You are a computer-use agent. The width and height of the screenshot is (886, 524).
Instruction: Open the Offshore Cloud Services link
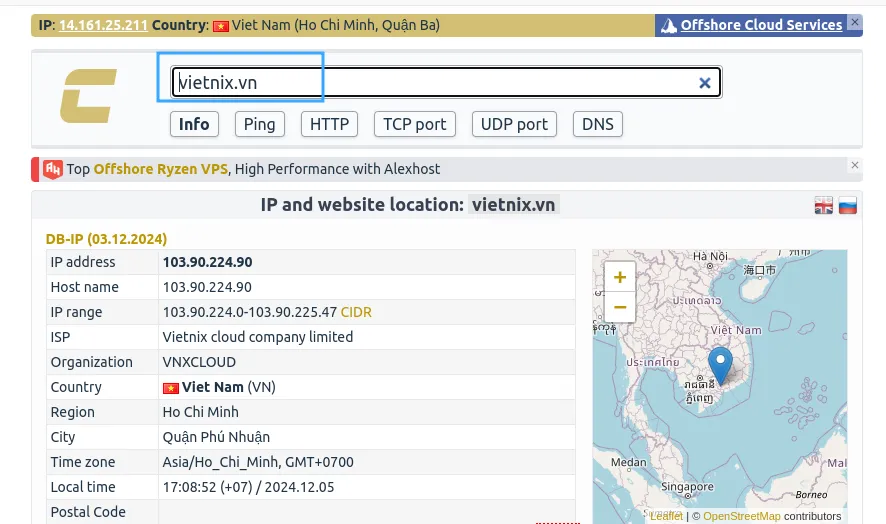tap(761, 25)
